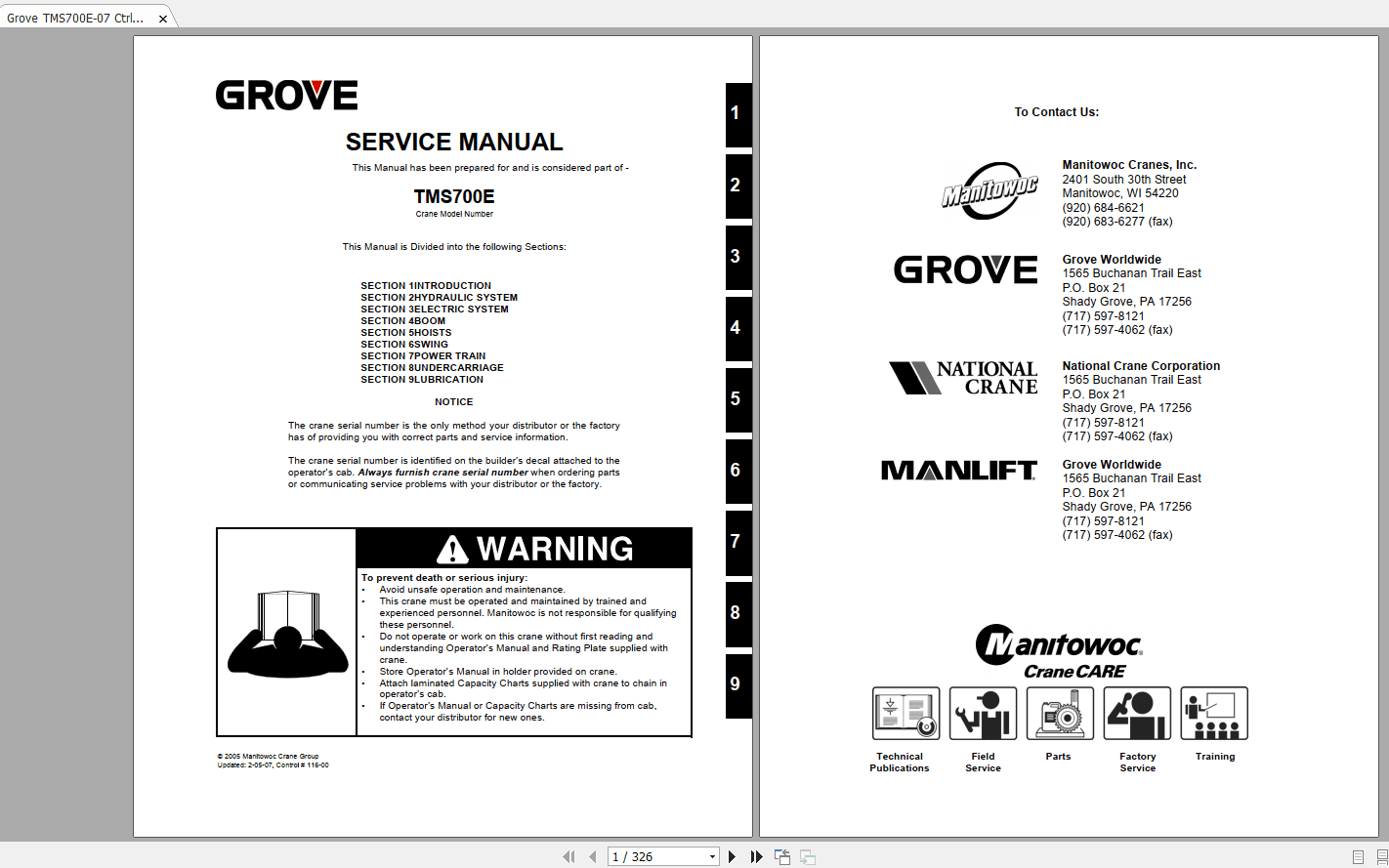Click the previous view (go back) icon

(x=781, y=856)
